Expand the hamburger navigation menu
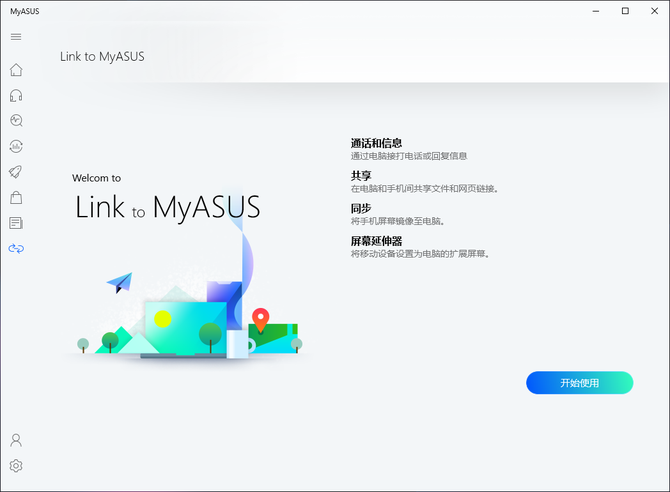This screenshot has height=492, width=670. [16, 37]
